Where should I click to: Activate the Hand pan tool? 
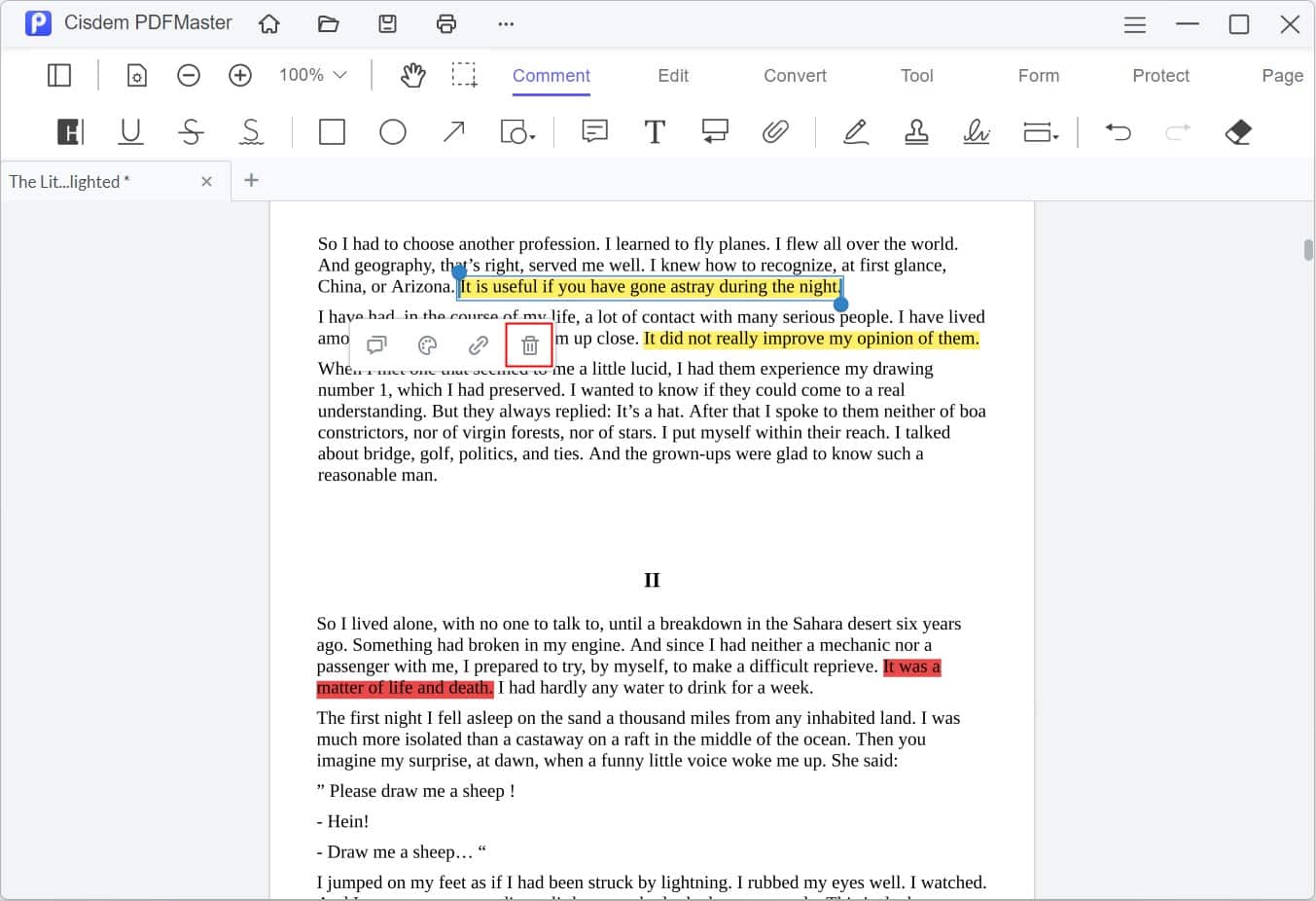[412, 75]
